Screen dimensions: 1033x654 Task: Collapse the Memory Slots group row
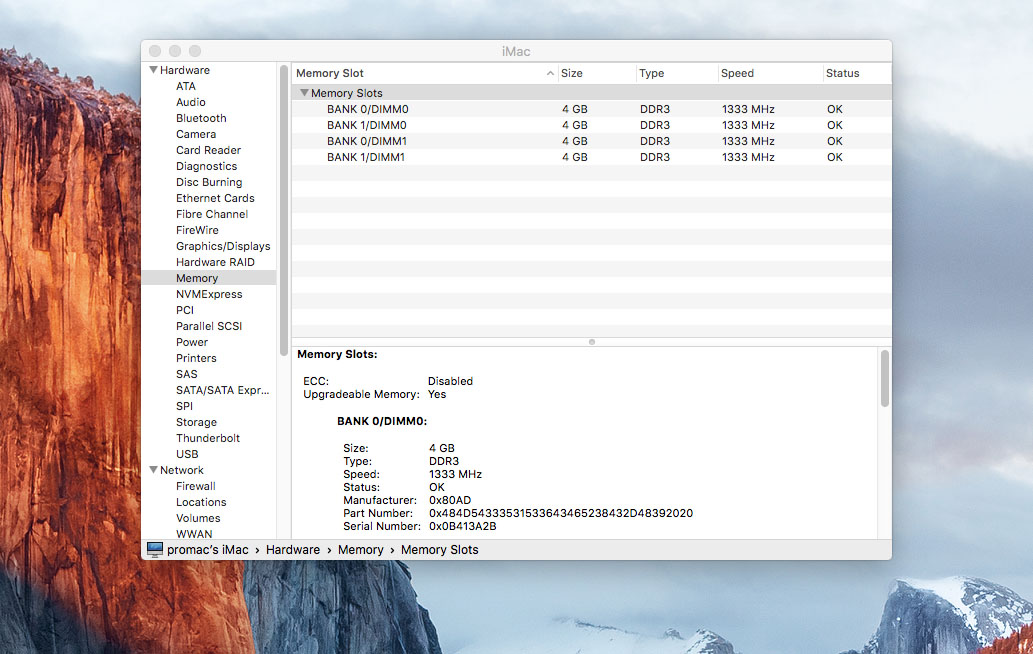pos(304,93)
